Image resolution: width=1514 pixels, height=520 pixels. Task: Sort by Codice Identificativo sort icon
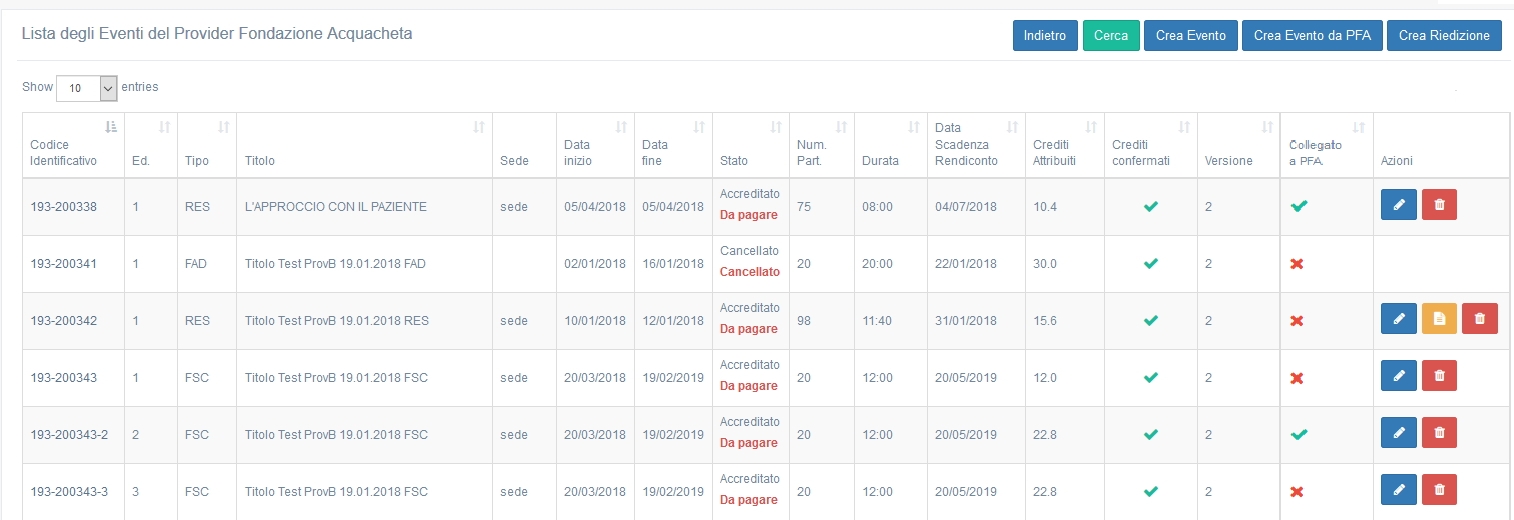[111, 126]
